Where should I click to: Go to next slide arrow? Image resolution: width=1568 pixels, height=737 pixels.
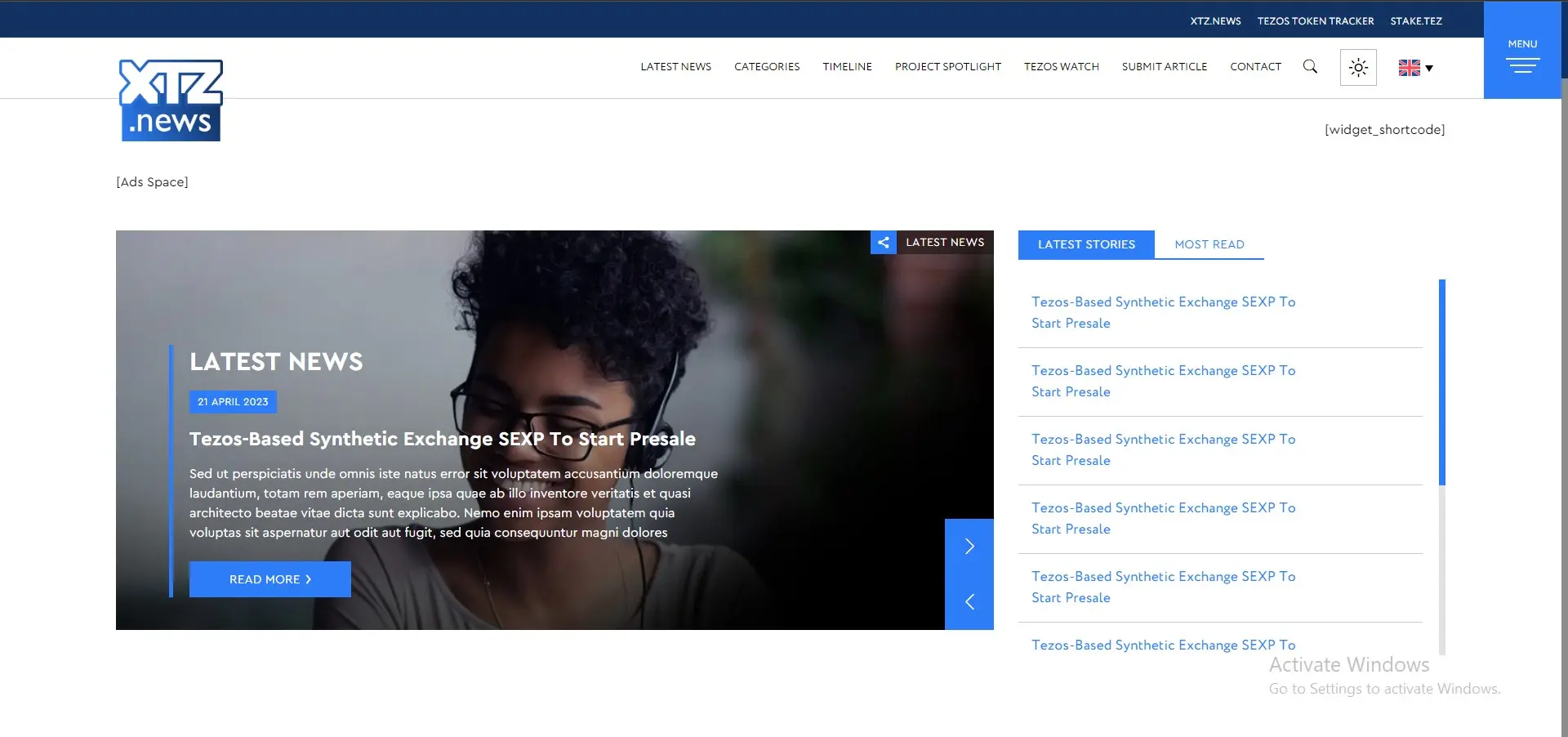(969, 547)
